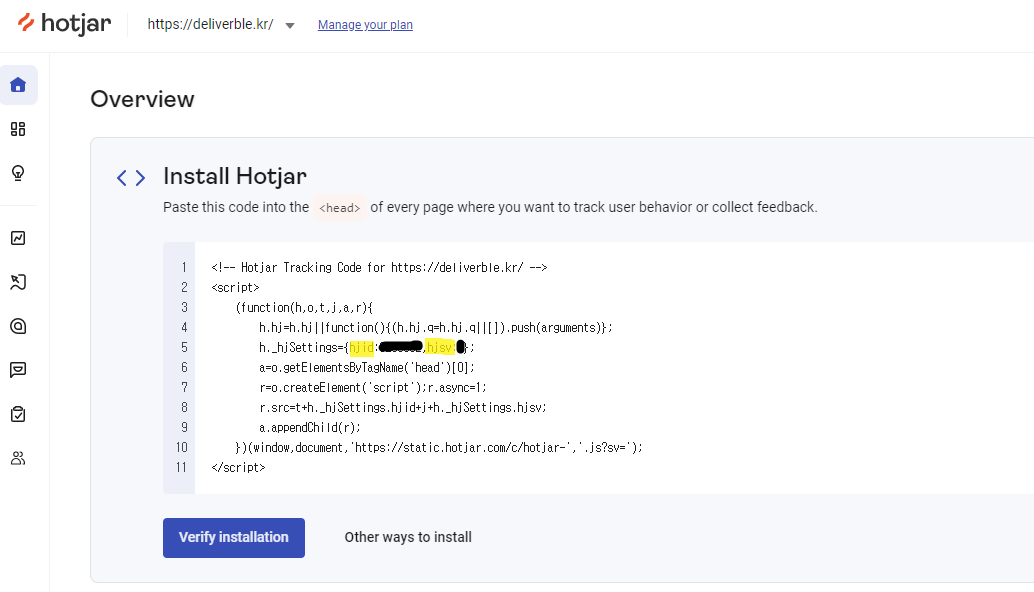Open the Highlights lightbulb sidebar icon
Image resolution: width=1034 pixels, height=592 pixels.
click(x=18, y=173)
